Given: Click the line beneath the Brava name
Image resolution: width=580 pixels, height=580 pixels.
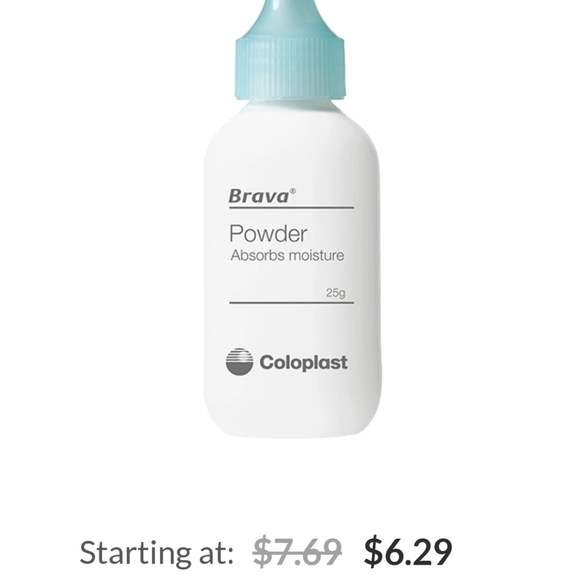Looking at the screenshot, I should click(x=291, y=208).
